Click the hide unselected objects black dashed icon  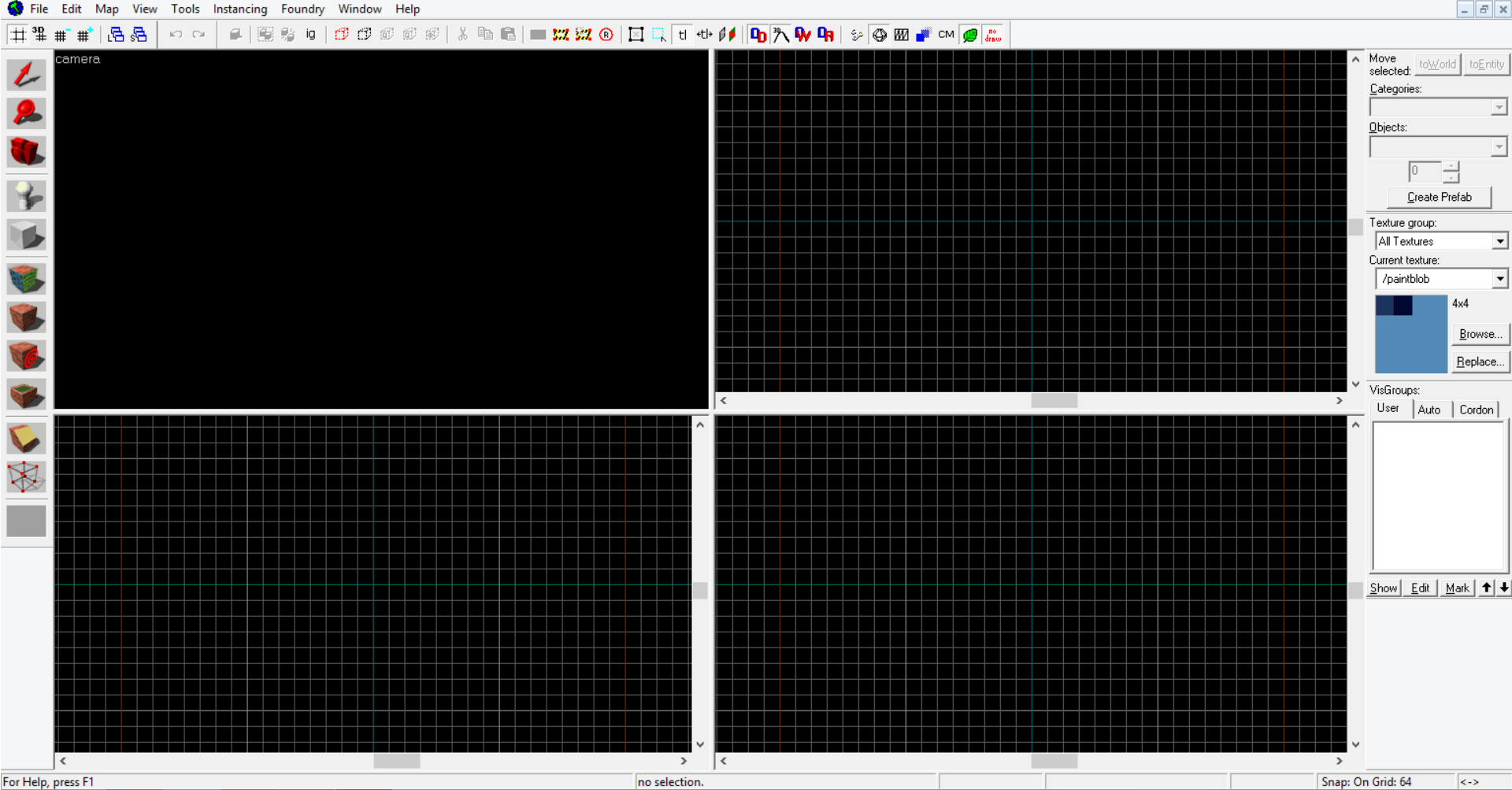click(x=365, y=35)
